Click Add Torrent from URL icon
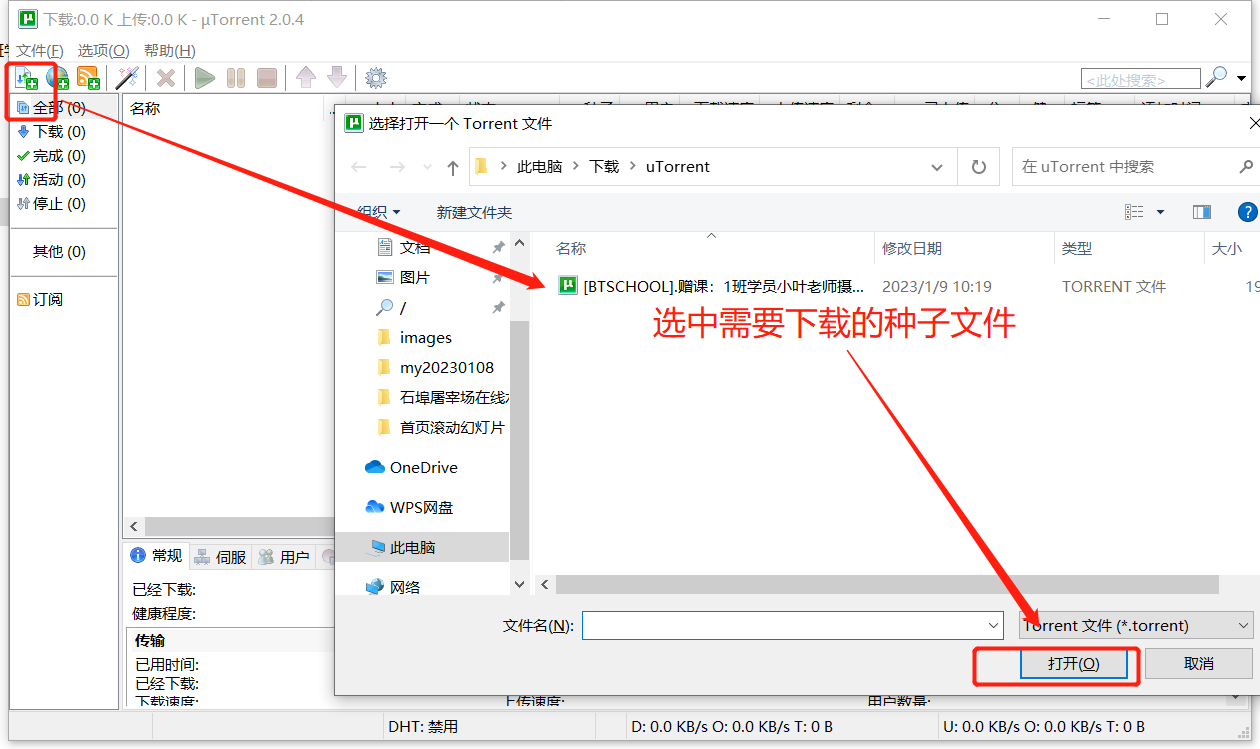 [x=58, y=78]
